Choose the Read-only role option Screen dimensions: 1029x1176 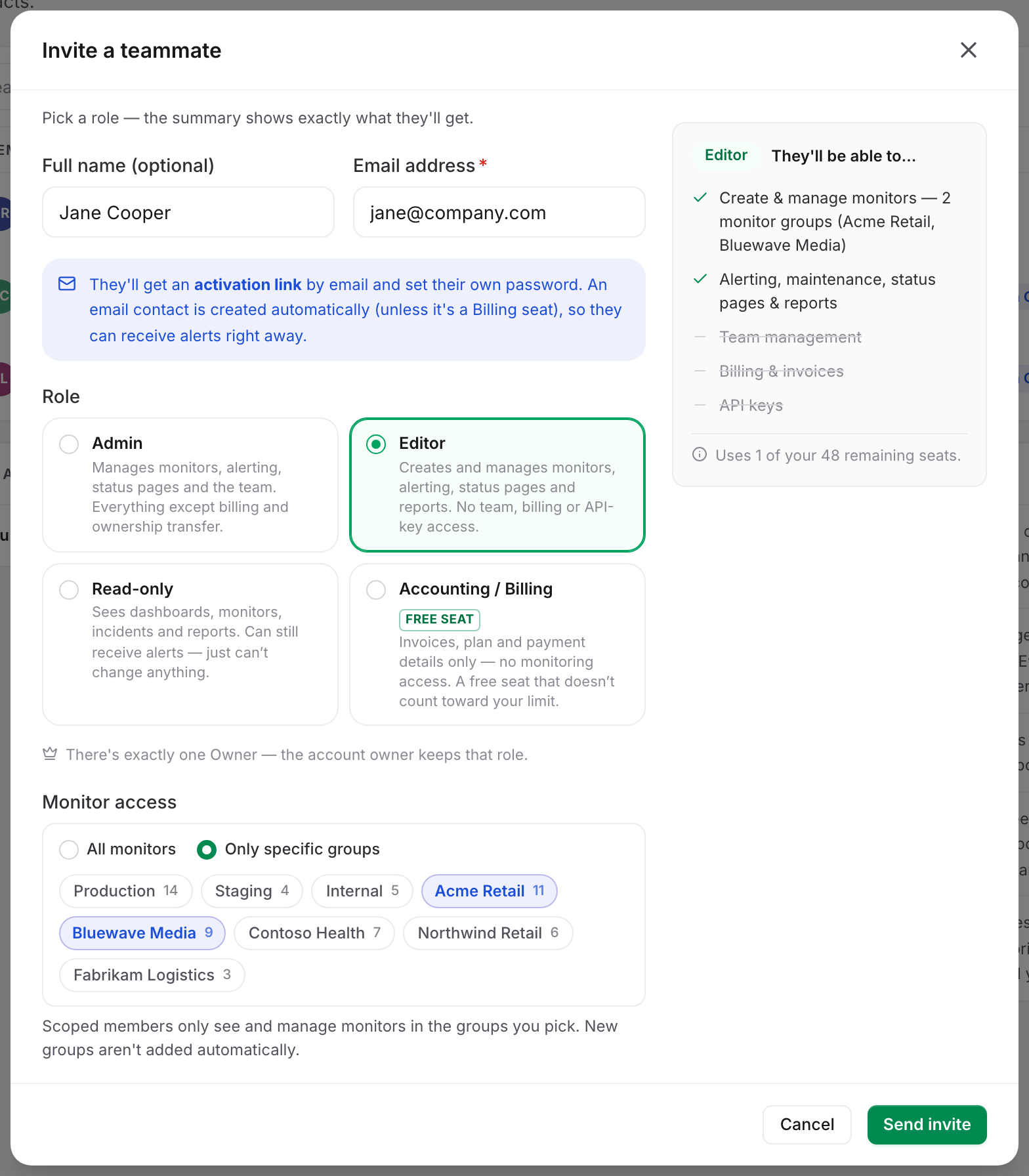[x=190, y=644]
